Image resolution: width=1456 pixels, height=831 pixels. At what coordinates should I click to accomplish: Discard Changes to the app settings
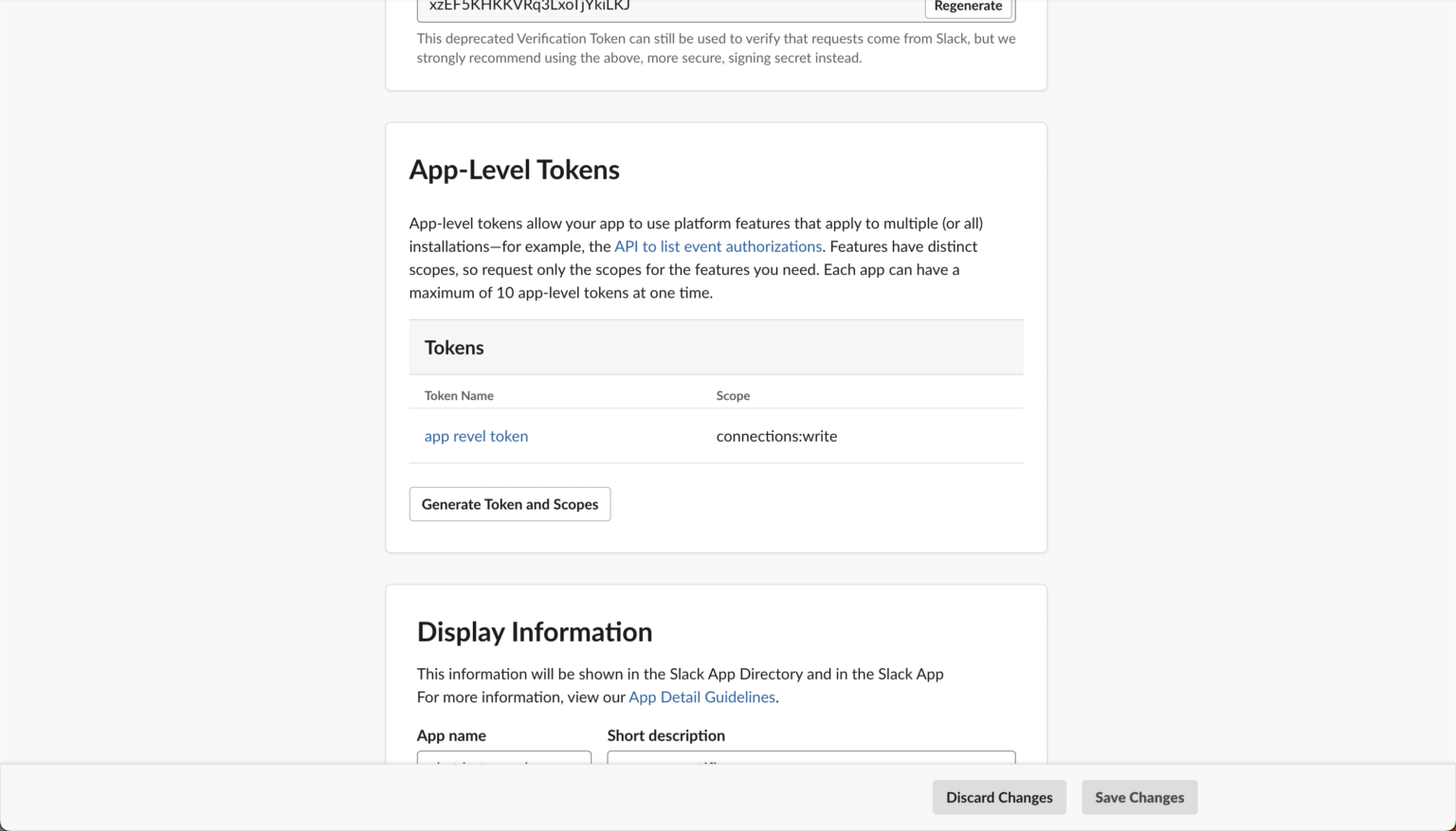(998, 797)
